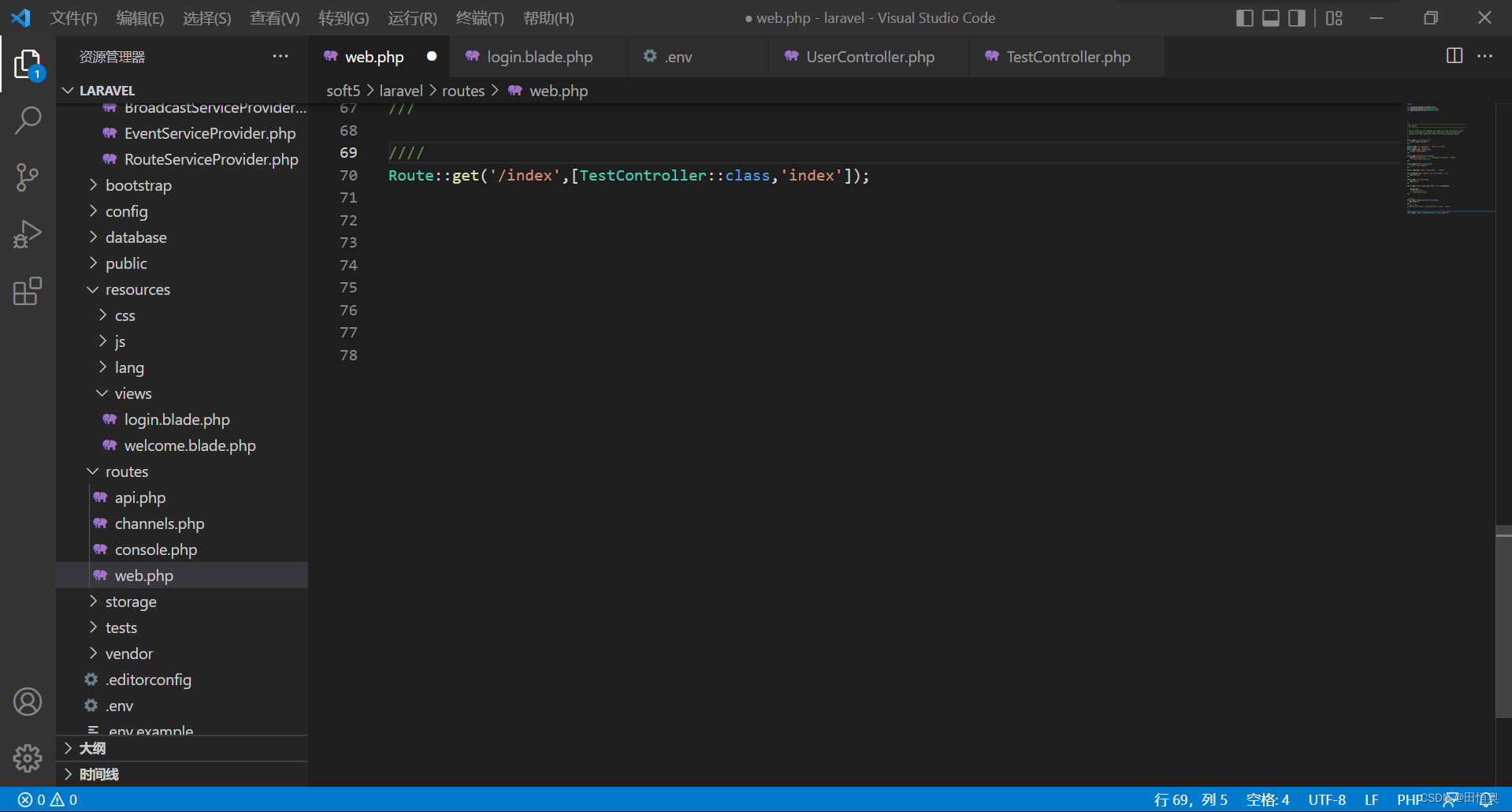Click soft5 segment in breadcrumb
This screenshot has width=1512, height=812.
click(344, 91)
